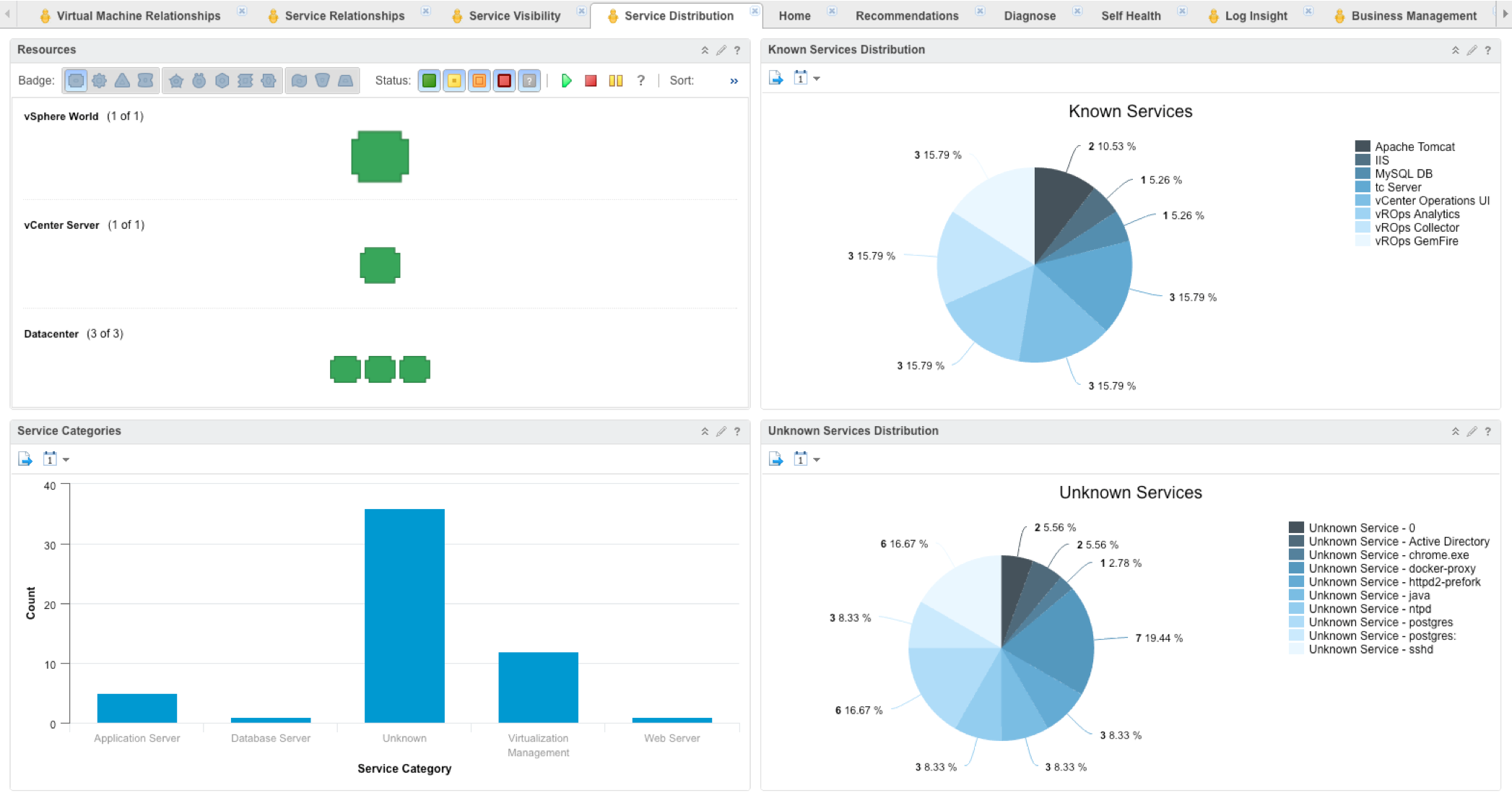This screenshot has height=798, width=1512.
Task: Expand the Resources toolbar overflow chevron
Action: [x=734, y=81]
